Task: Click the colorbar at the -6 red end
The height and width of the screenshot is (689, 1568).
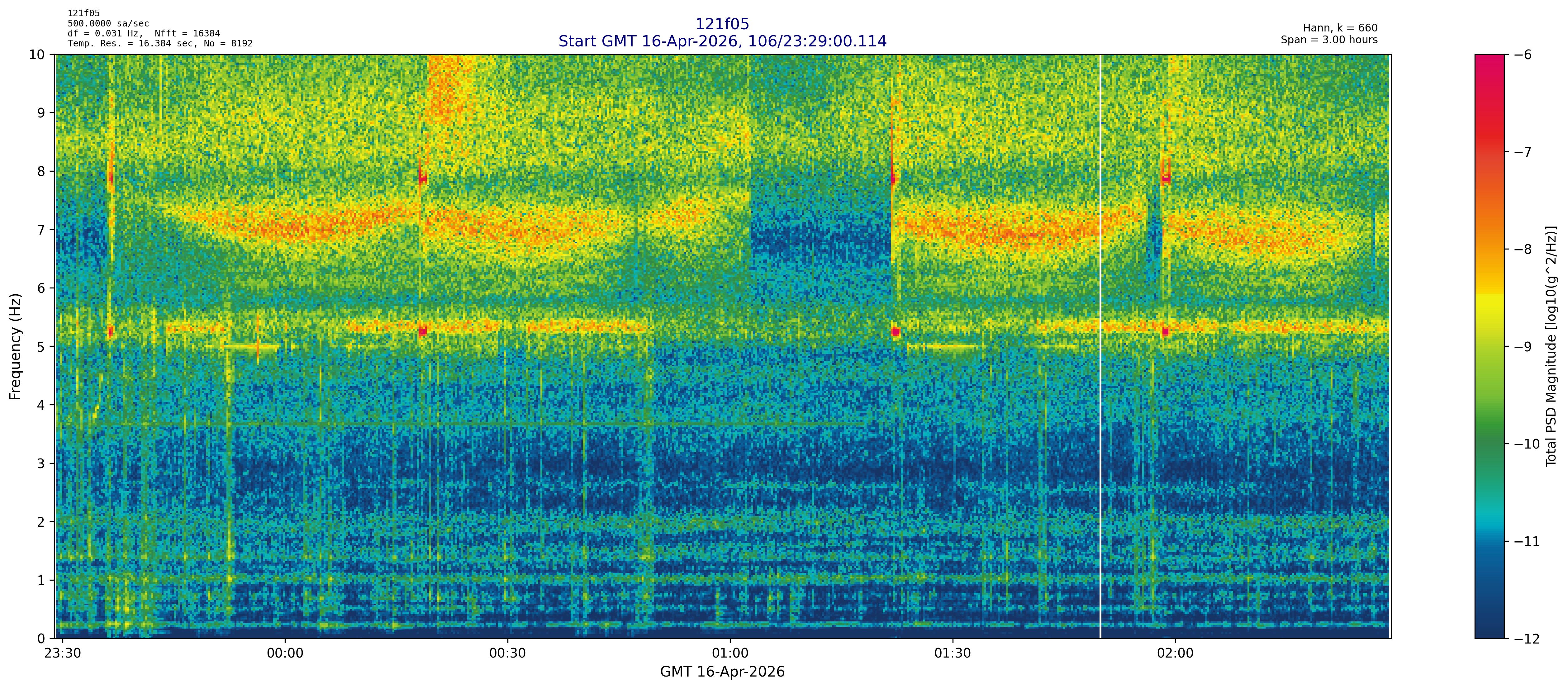Action: (x=1489, y=61)
